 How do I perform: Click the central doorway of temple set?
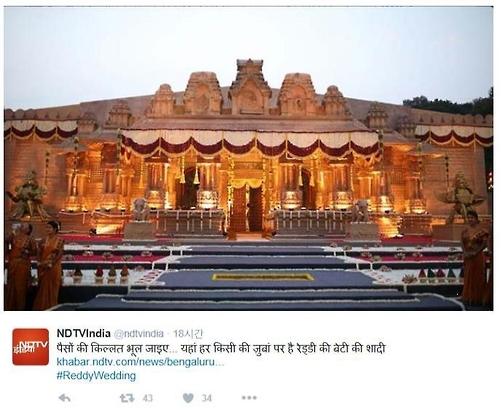[247, 208]
